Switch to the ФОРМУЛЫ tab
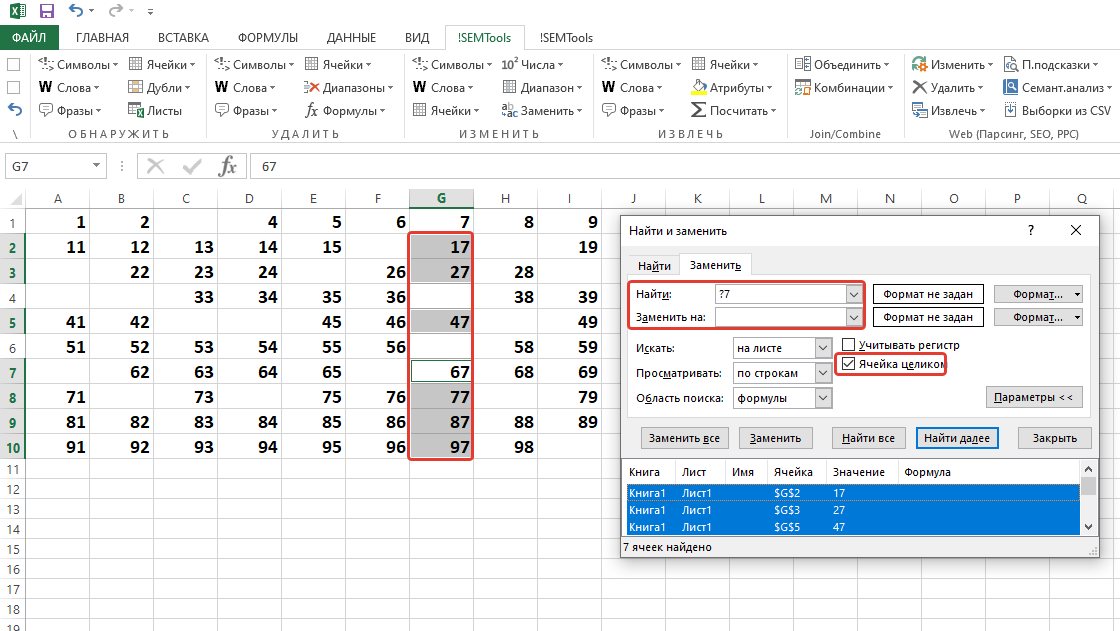The image size is (1120, 631). point(268,37)
